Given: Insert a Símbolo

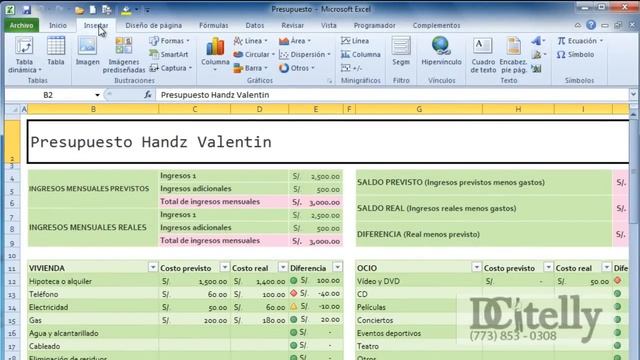Looking at the screenshot, I should click(576, 54).
